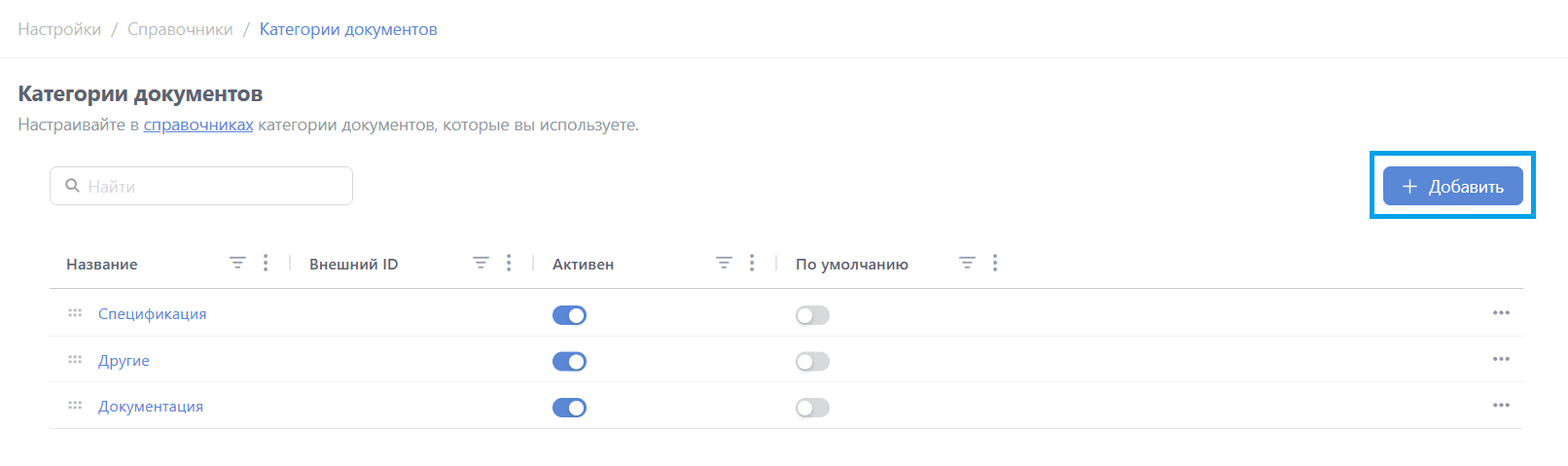Follow the справочниках link in description
The height and width of the screenshot is (466, 1568).
pyautogui.click(x=198, y=125)
